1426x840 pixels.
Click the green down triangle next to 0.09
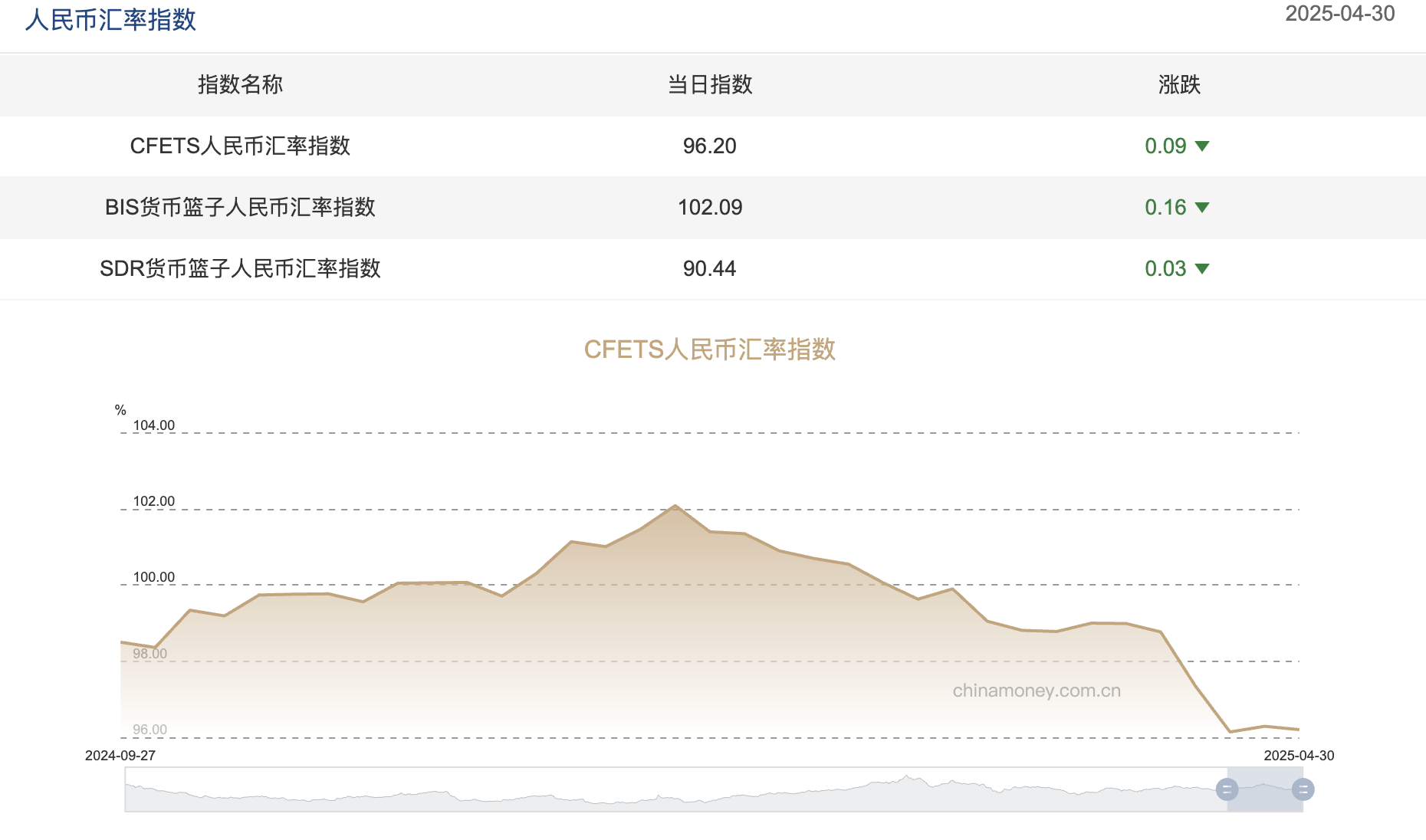[x=1204, y=146]
